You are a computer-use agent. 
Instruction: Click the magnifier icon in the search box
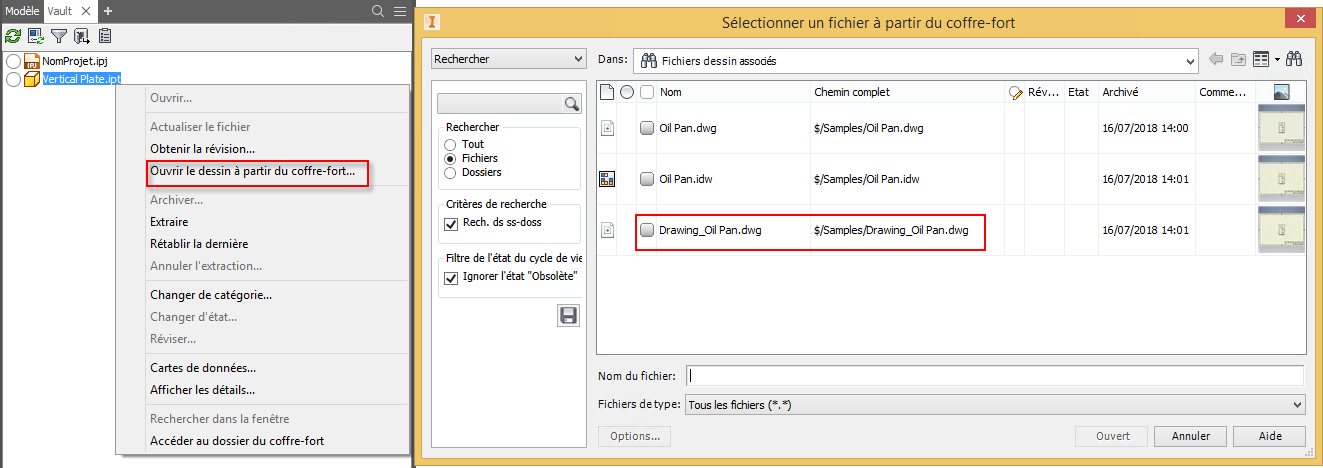tap(572, 103)
